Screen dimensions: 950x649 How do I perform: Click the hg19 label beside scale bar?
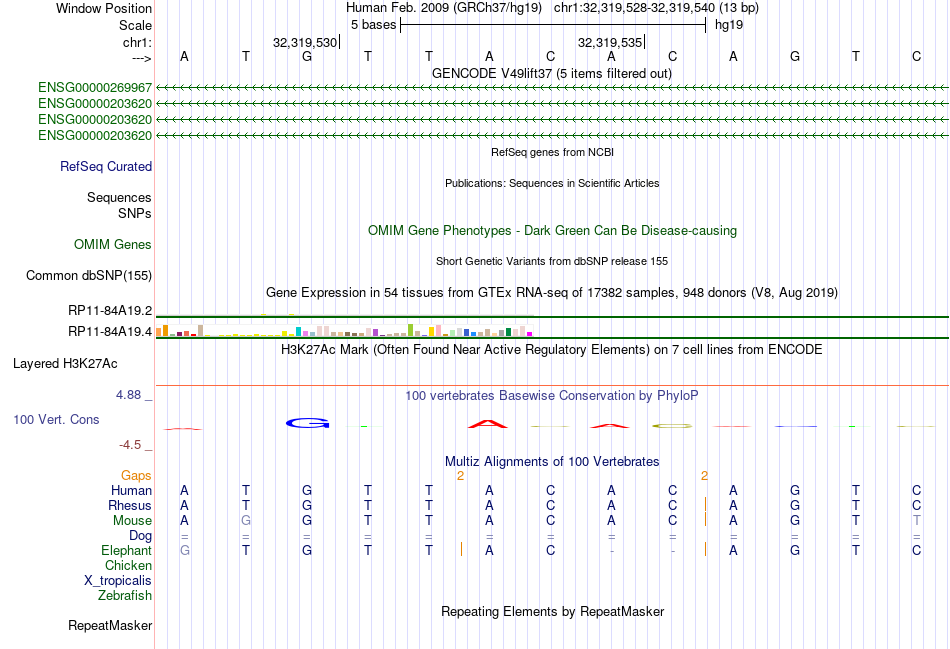click(729, 25)
